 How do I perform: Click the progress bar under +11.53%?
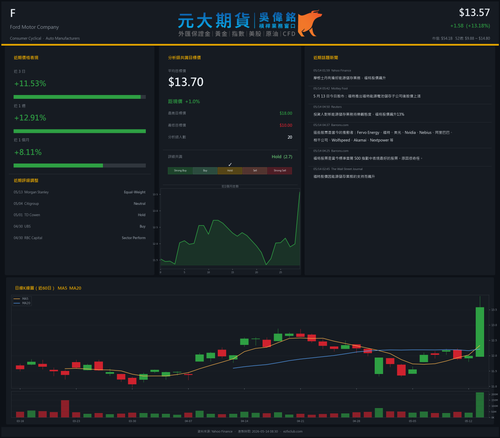pyautogui.click(x=80, y=97)
